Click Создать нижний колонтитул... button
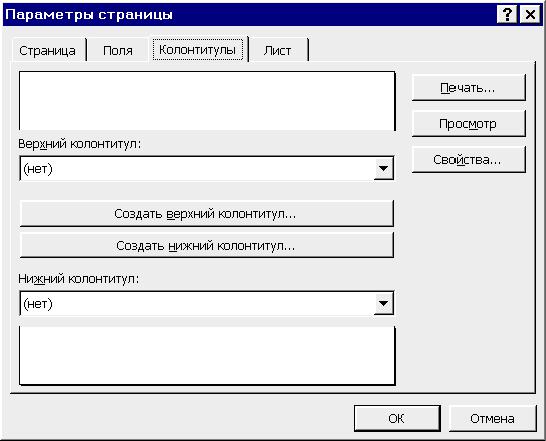Image resolution: width=546 pixels, height=441 pixels. [207, 246]
